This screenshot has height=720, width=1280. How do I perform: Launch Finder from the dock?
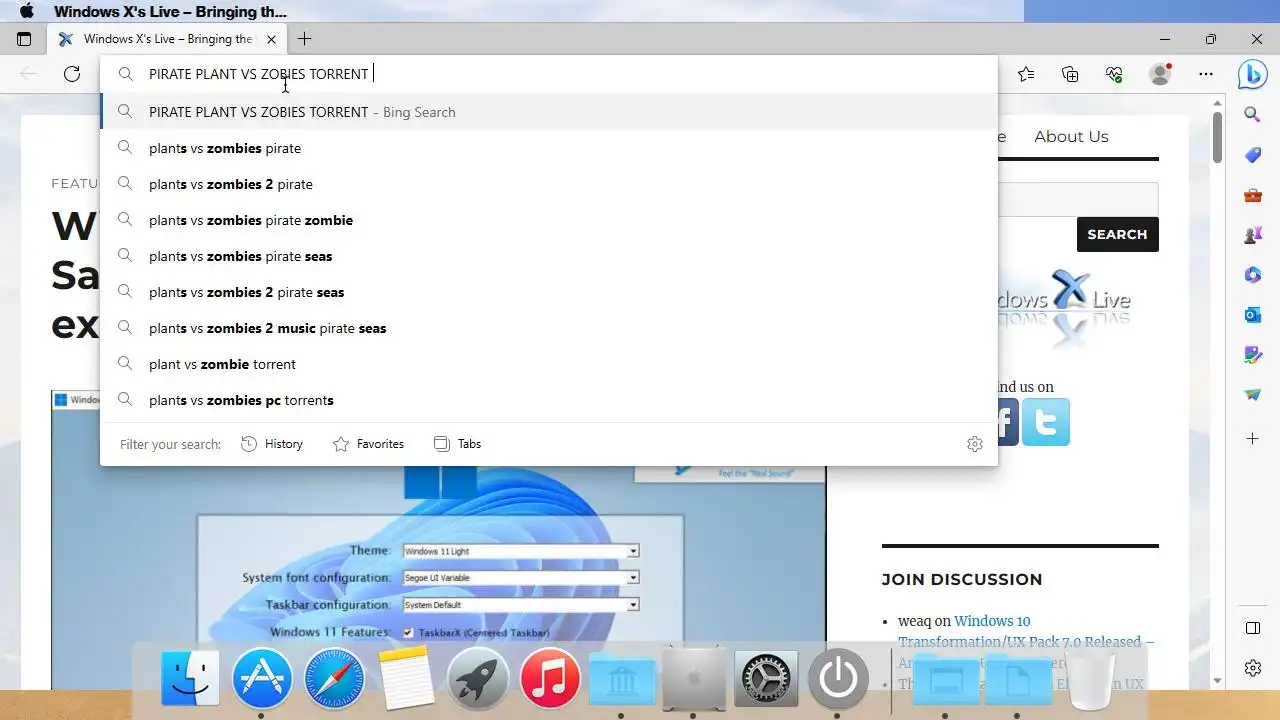(x=190, y=679)
